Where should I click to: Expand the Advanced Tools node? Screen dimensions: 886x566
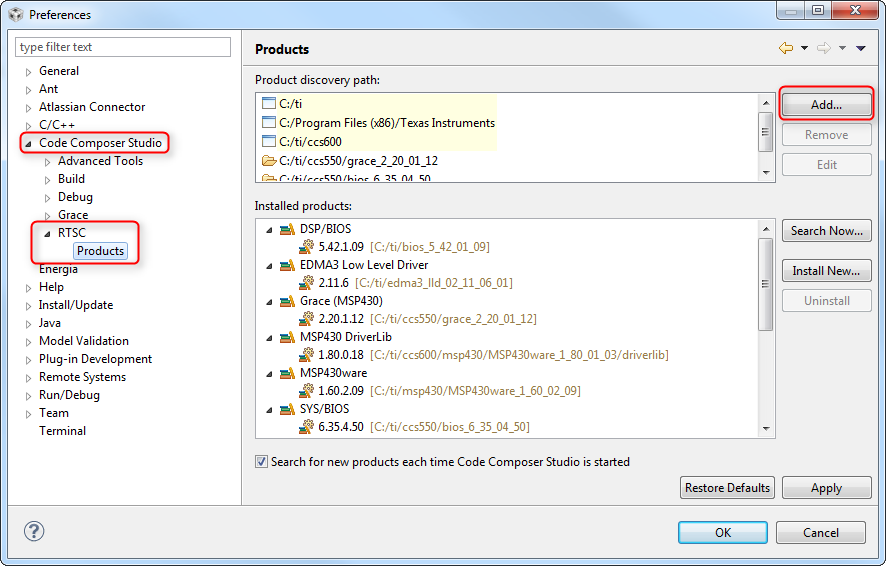coord(47,162)
